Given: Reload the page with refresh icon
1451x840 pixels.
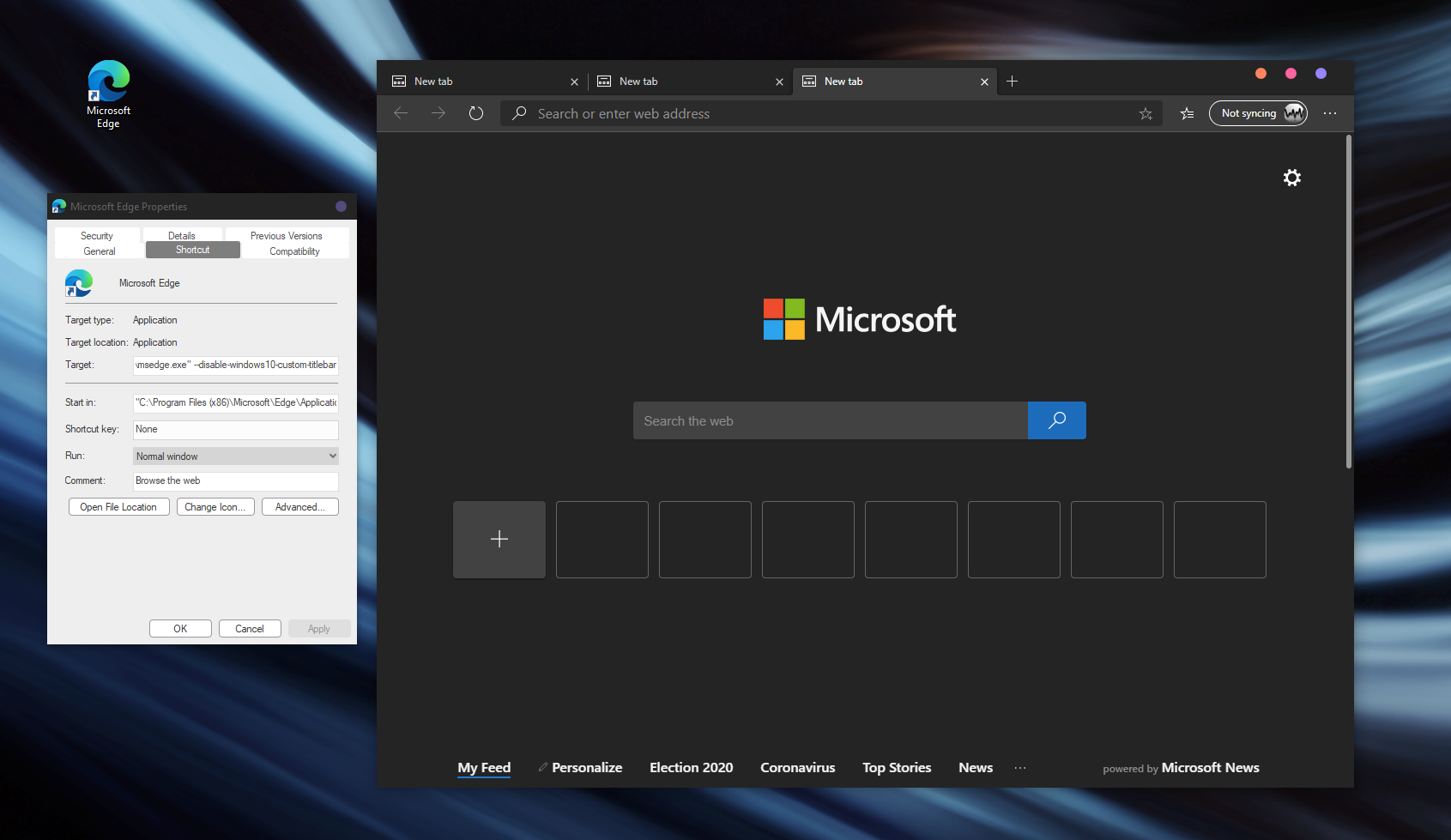Looking at the screenshot, I should [x=476, y=113].
